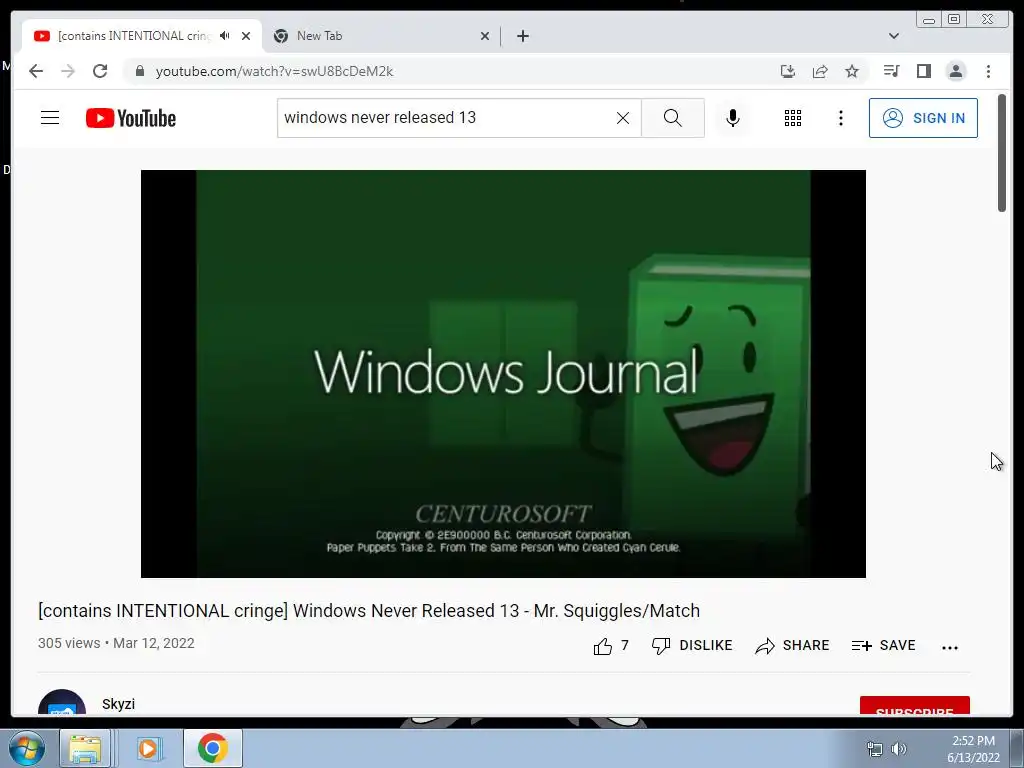Image resolution: width=1024 pixels, height=768 pixels.
Task: Clear the search box text with X
Action: 623,118
